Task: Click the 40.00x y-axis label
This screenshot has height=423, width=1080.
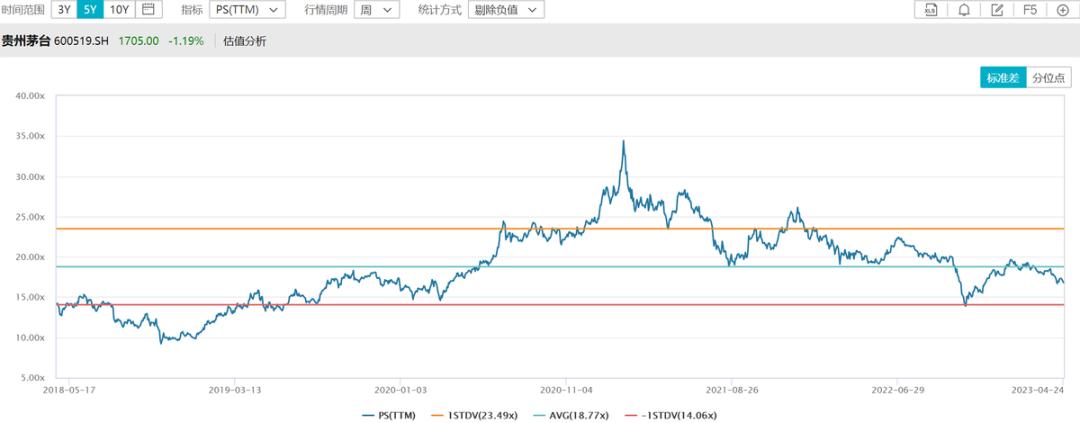Action: (30, 96)
